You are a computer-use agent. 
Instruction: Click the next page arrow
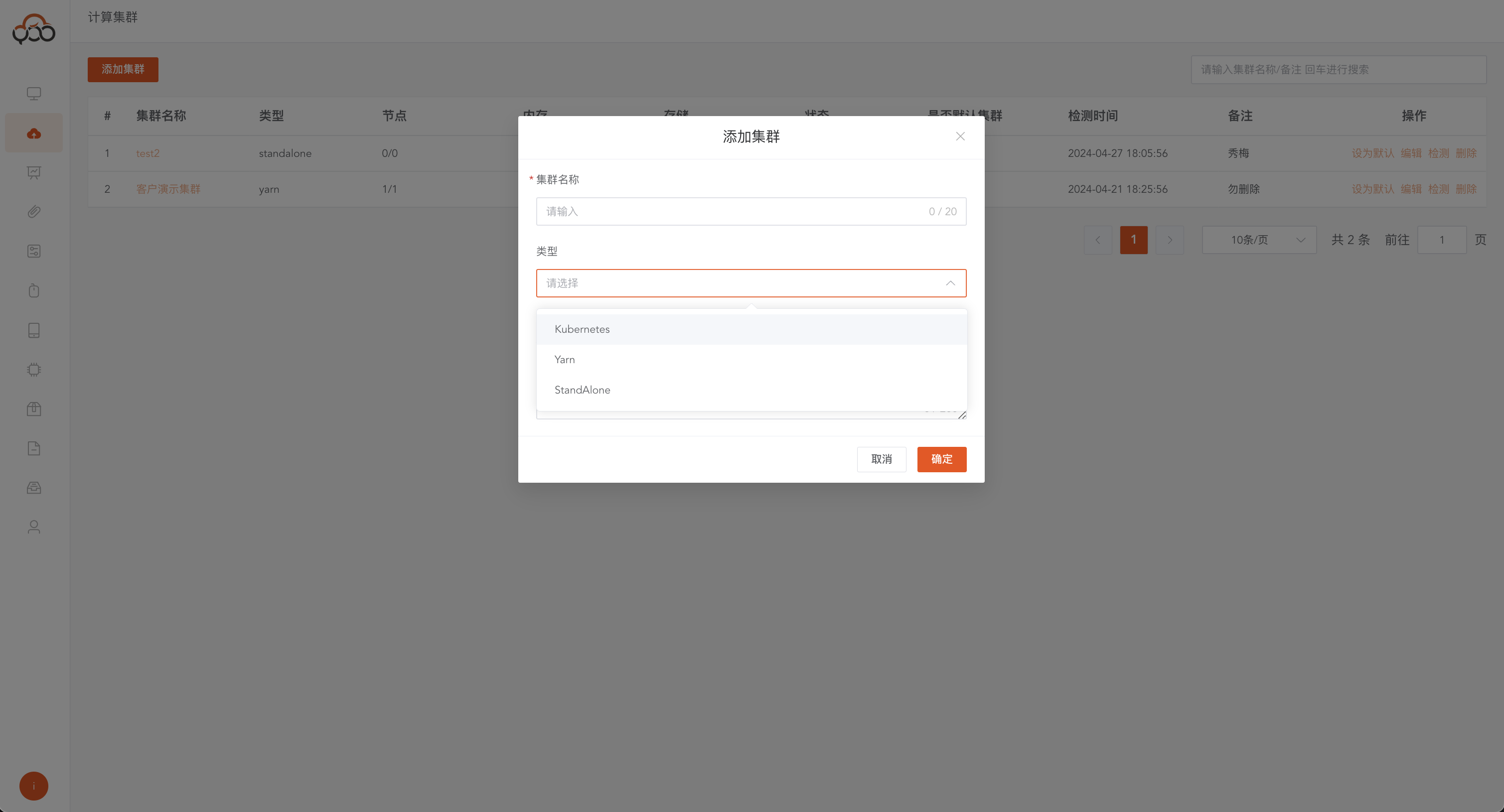coord(1170,240)
